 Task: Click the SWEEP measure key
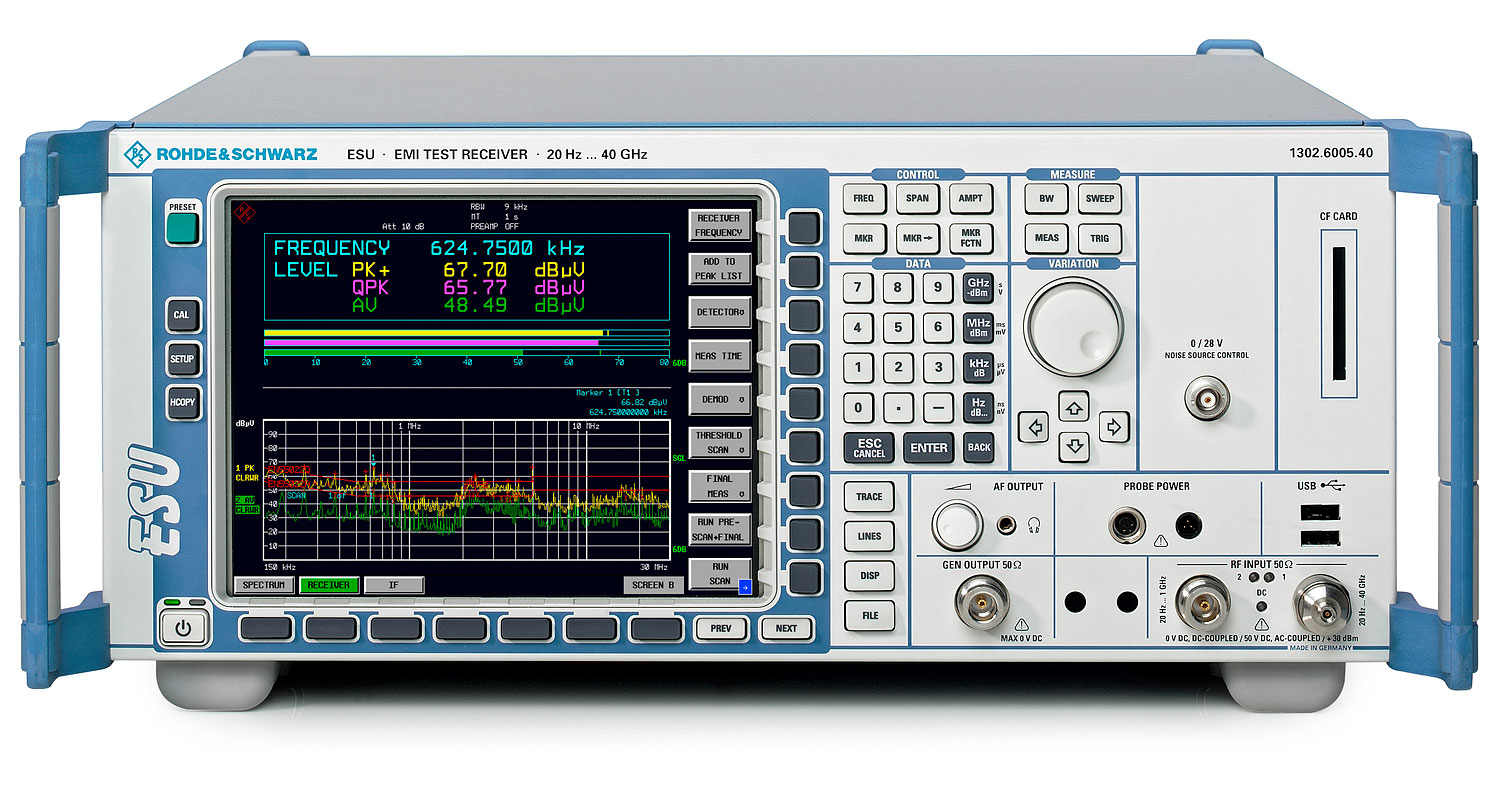click(x=1100, y=199)
